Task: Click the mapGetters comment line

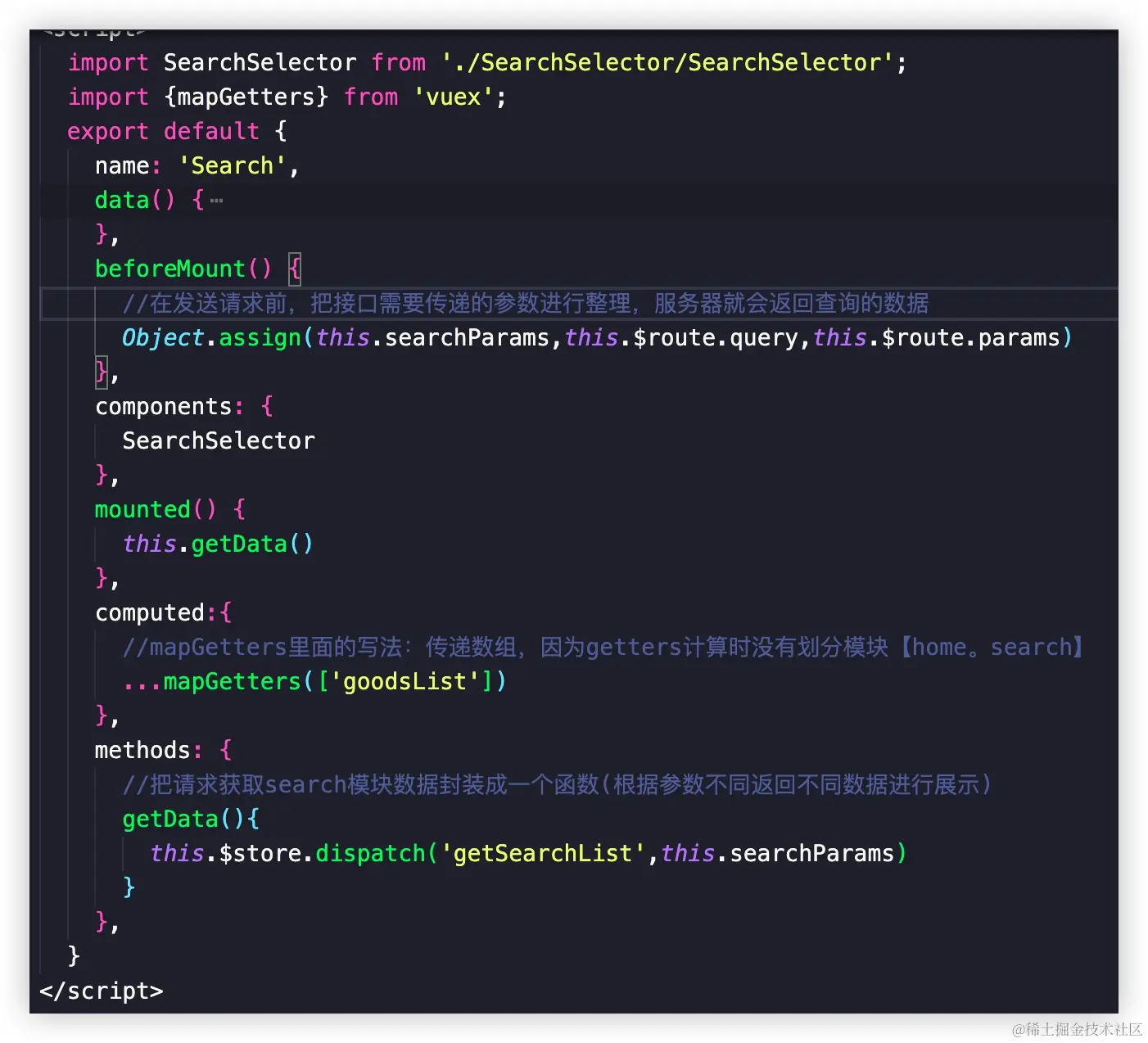Action: (x=604, y=647)
